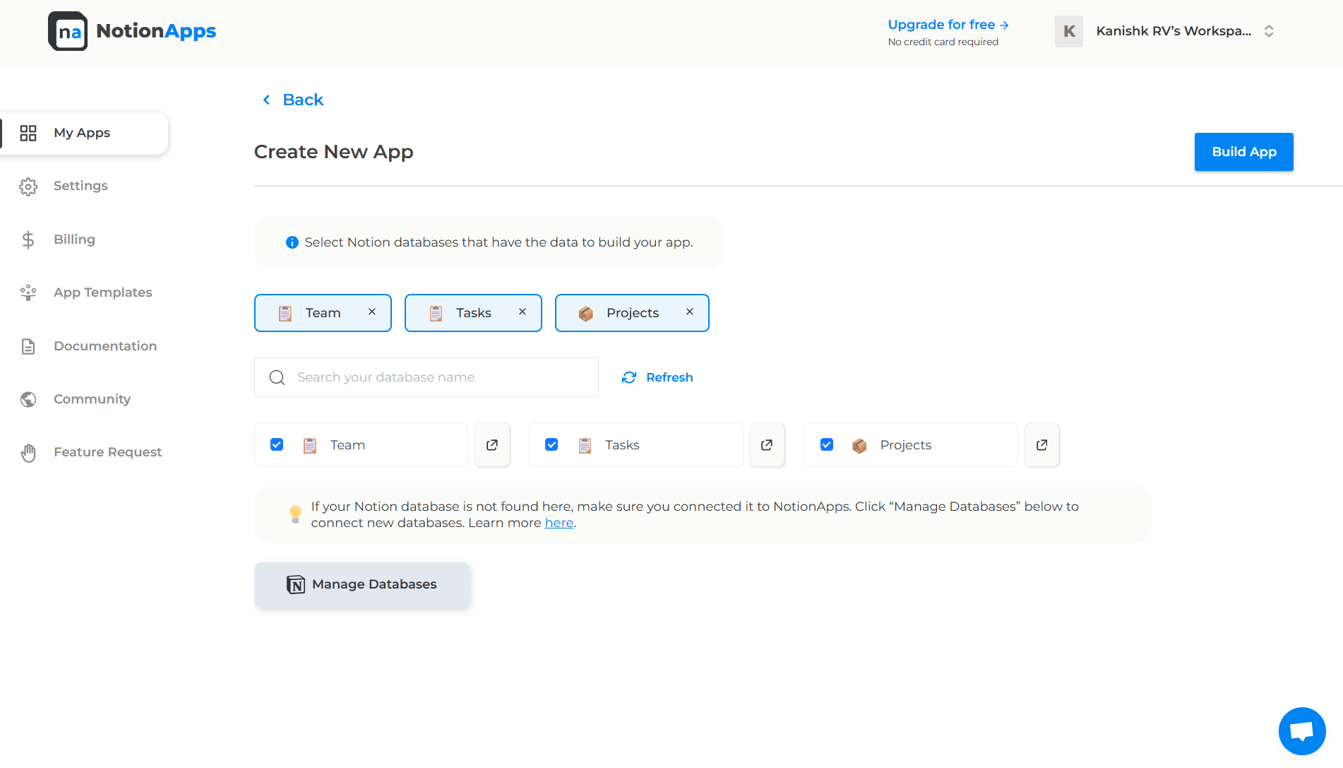This screenshot has width=1343, height=768.
Task: Focus the database name search field
Action: (x=426, y=377)
